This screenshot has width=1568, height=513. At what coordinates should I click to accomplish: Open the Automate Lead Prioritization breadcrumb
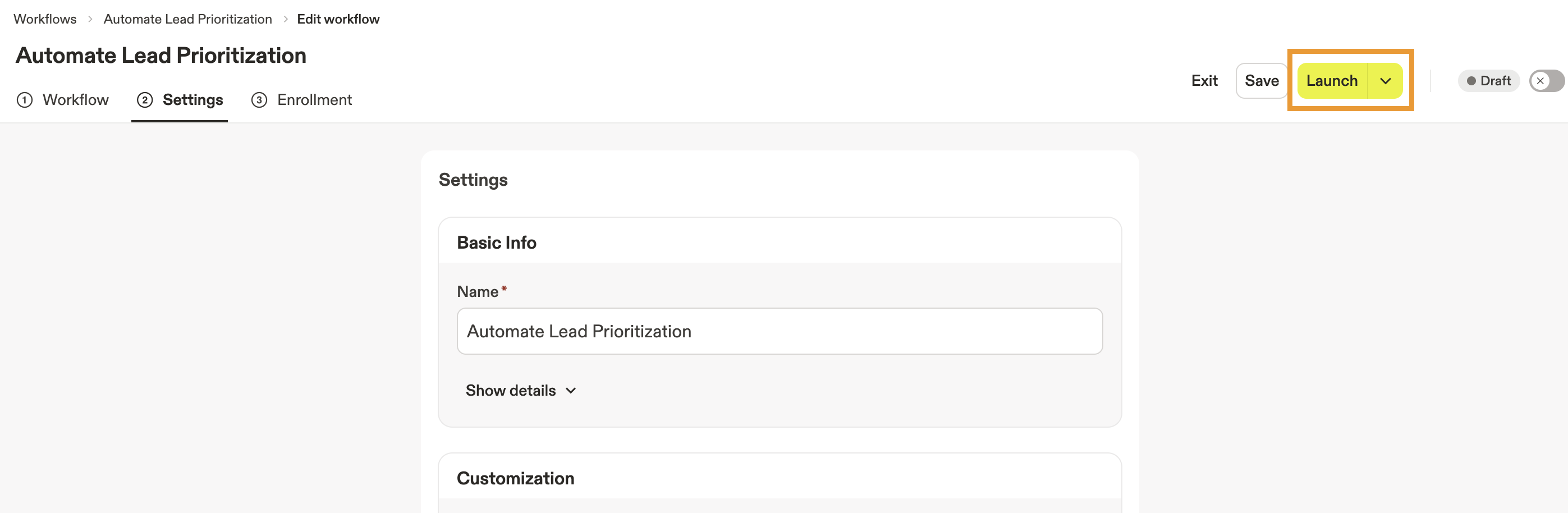[187, 20]
